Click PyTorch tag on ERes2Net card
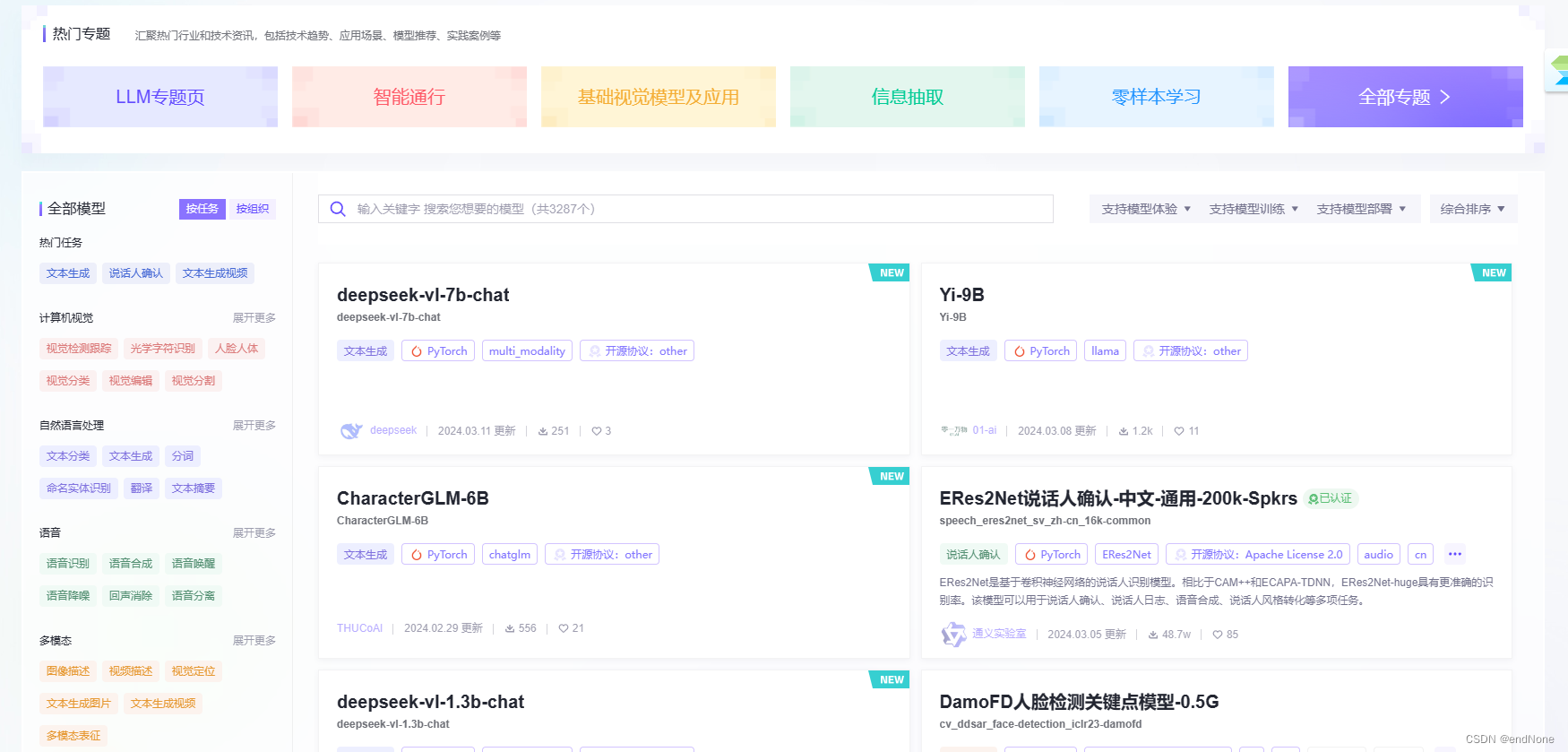 point(1051,555)
